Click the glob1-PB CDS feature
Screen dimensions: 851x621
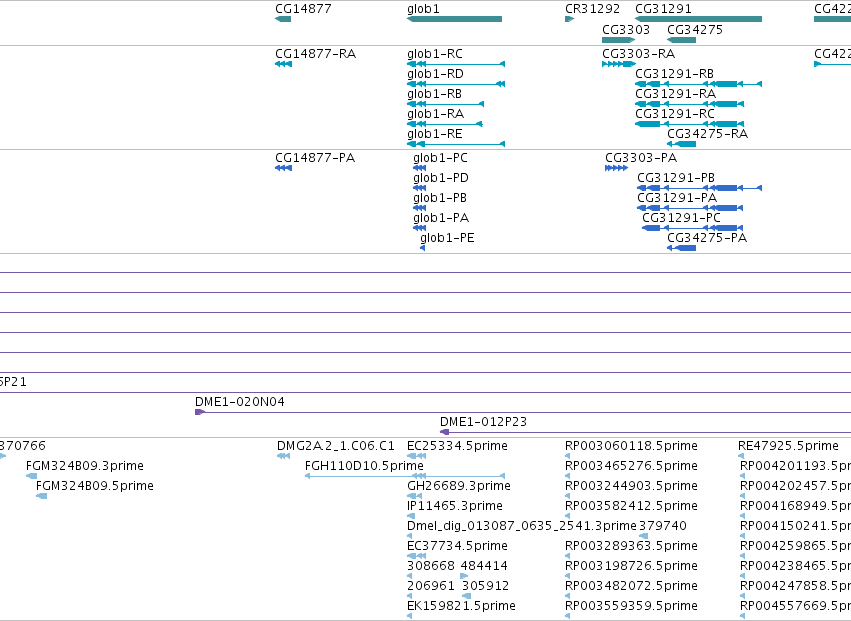tap(420, 208)
